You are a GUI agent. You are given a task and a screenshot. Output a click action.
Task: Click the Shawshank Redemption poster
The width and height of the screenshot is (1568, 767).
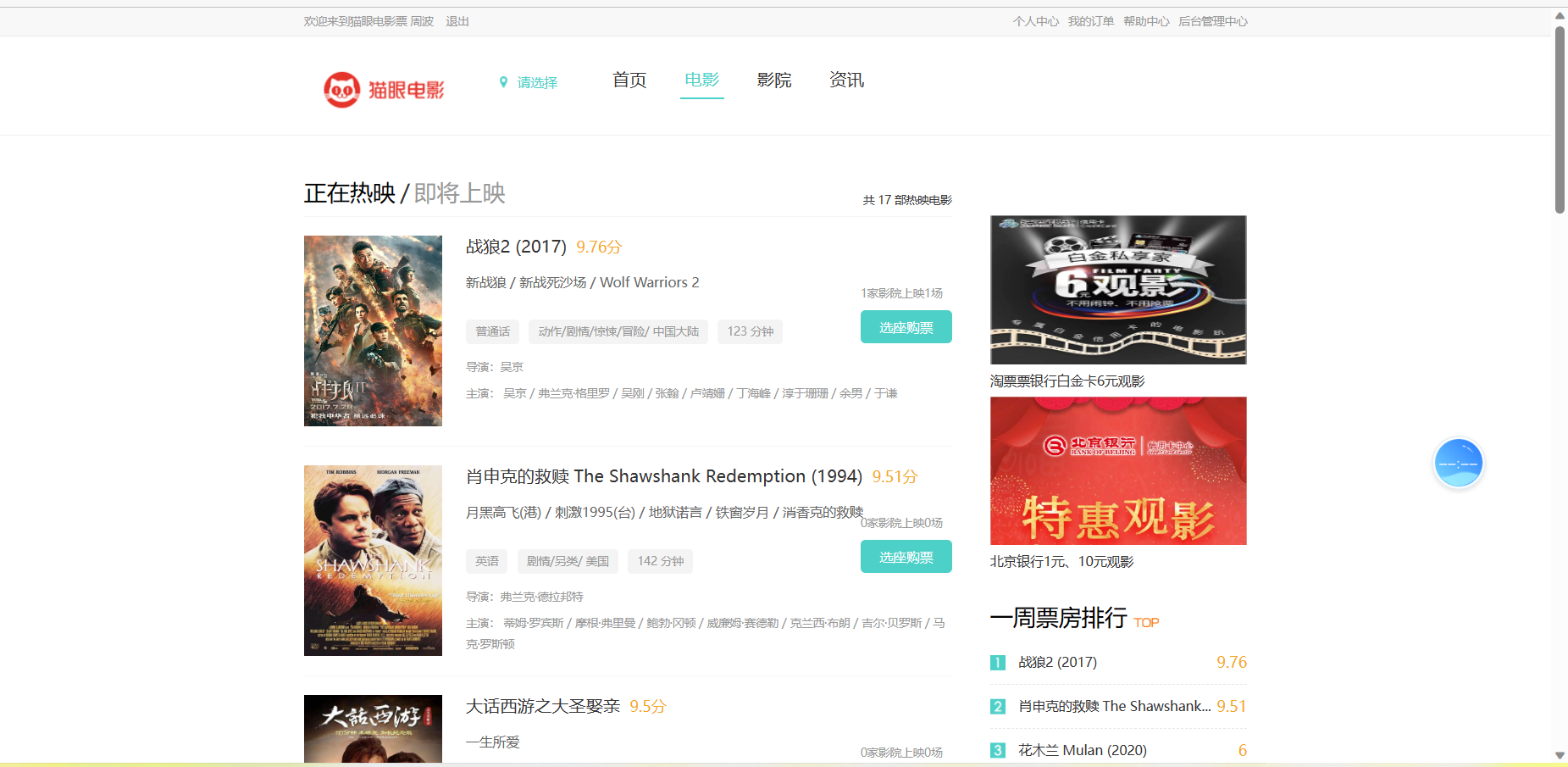coord(373,560)
